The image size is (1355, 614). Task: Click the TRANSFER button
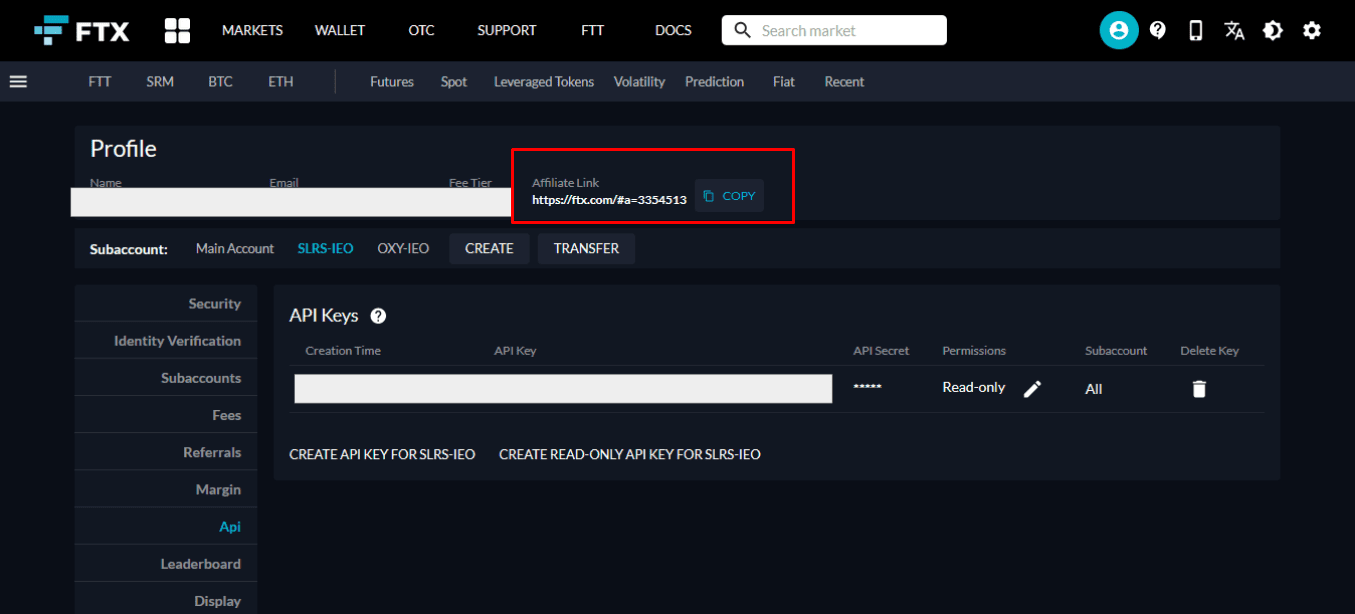pos(586,248)
